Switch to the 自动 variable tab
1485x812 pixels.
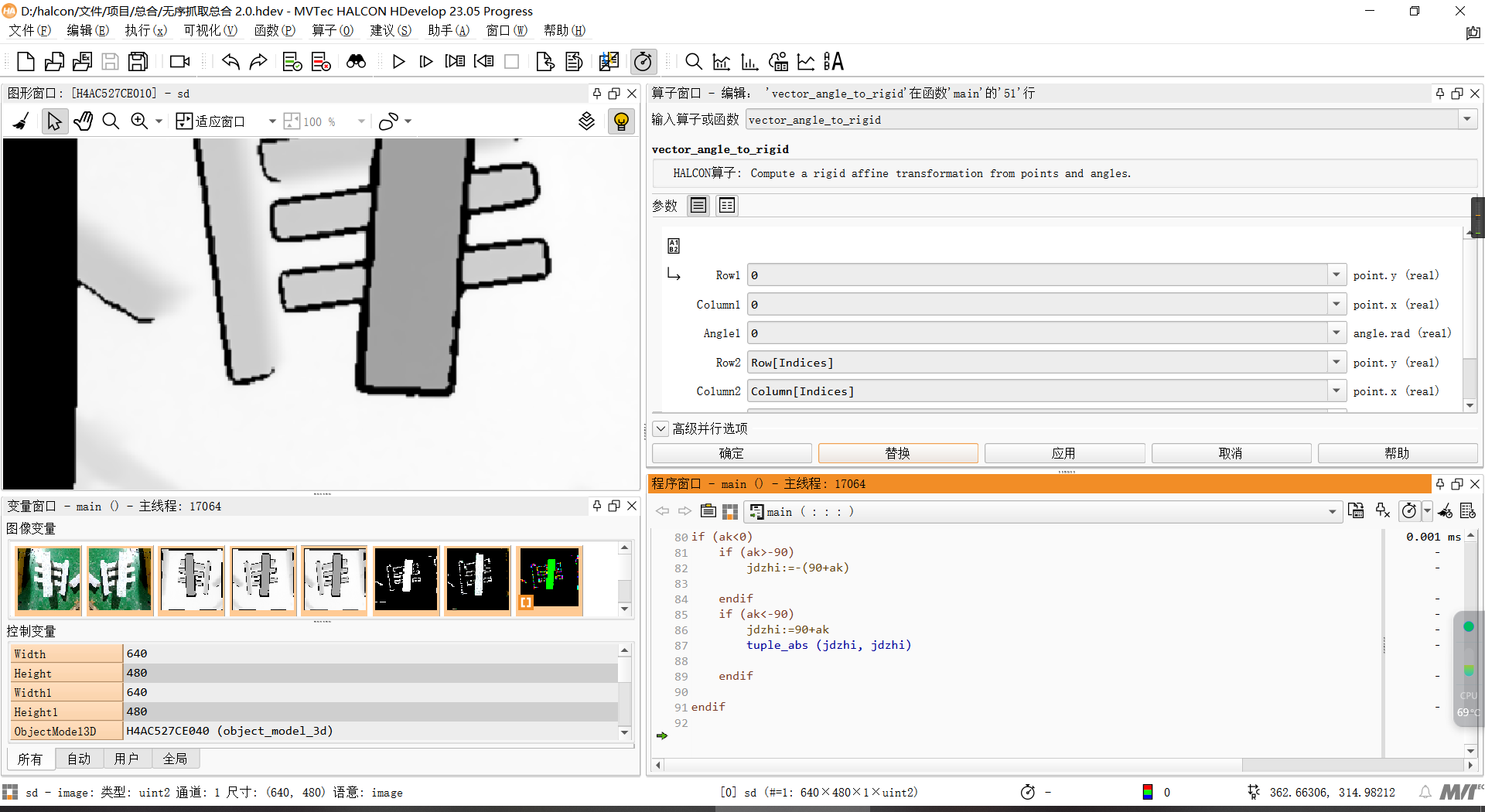(79, 759)
